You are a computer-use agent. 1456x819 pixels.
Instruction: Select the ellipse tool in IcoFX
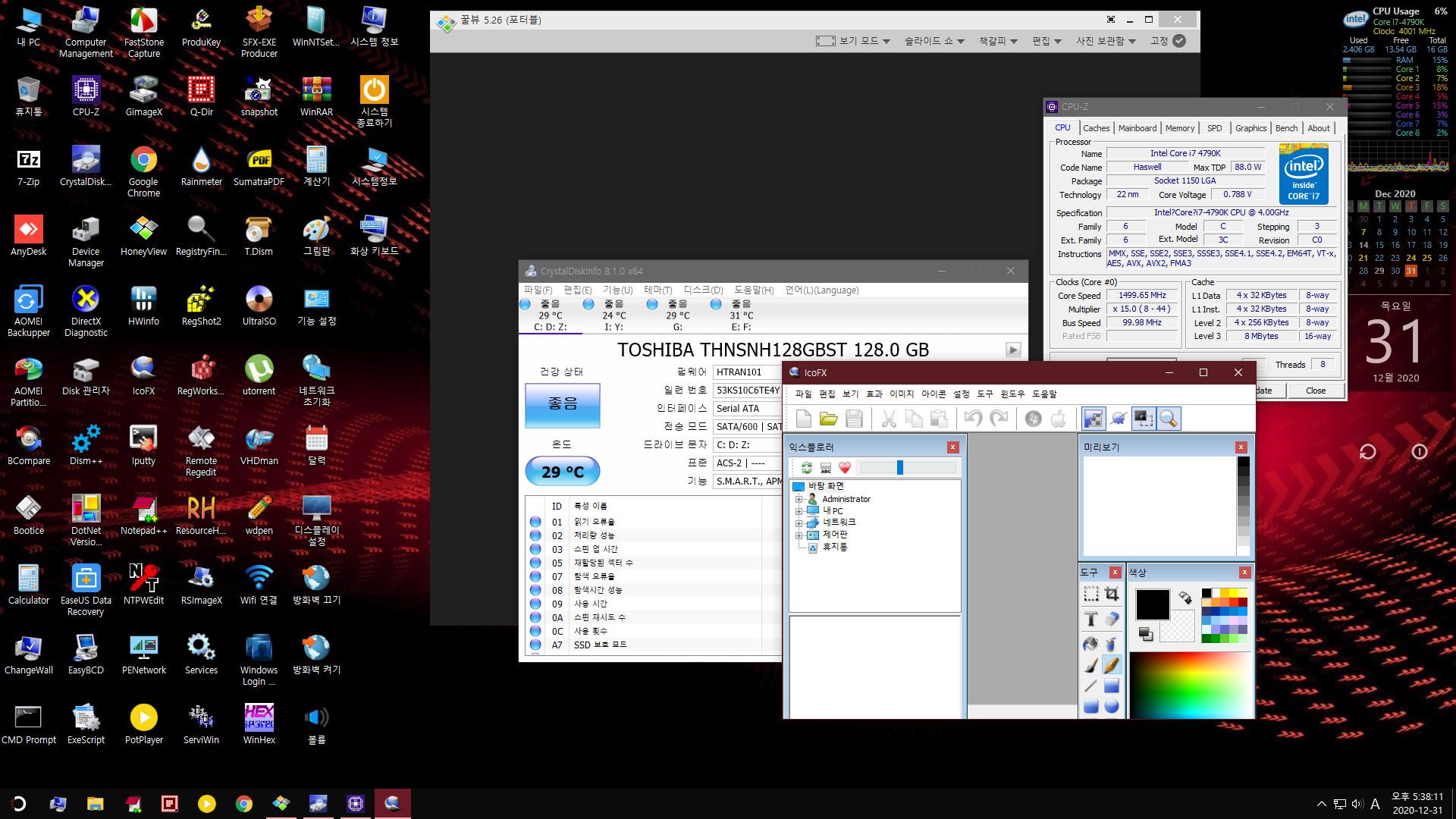click(1112, 706)
